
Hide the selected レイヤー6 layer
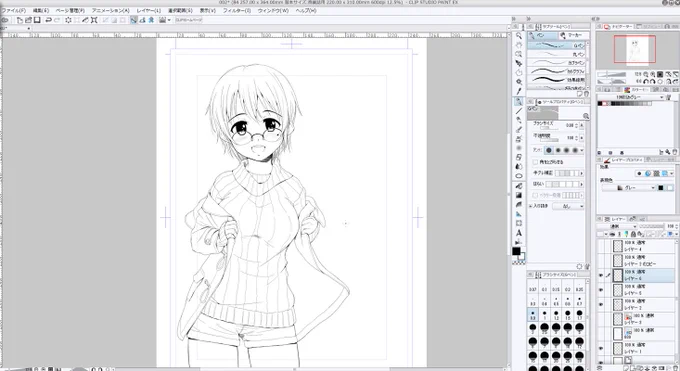pos(601,276)
